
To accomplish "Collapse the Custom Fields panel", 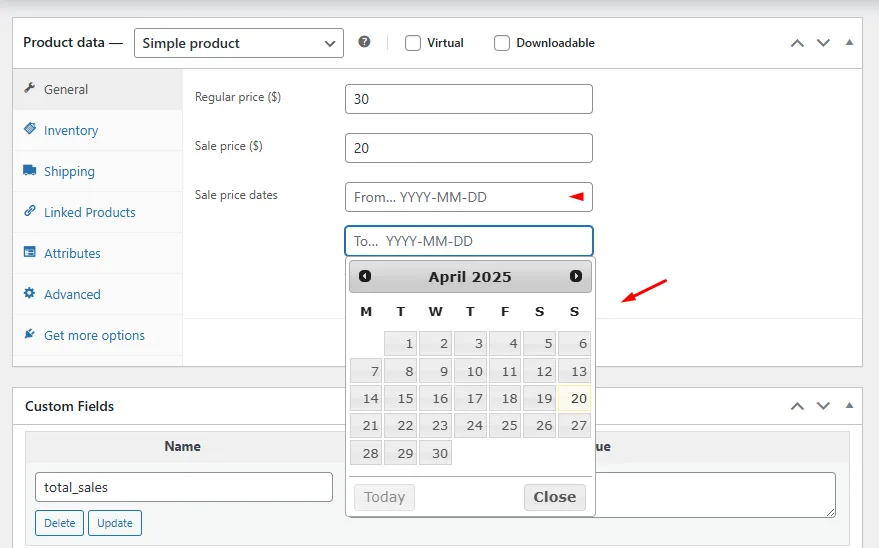I will tap(849, 406).
